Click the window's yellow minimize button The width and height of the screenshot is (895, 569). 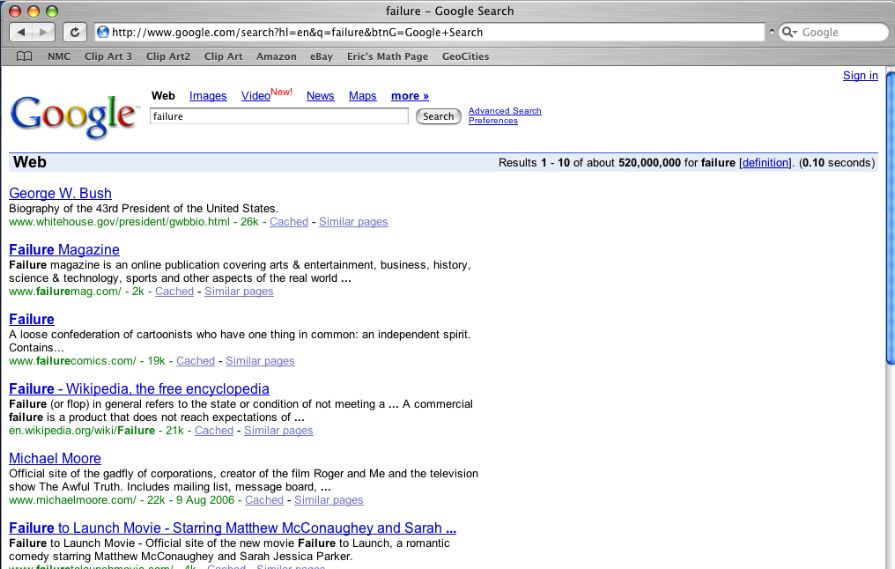pyautogui.click(x=34, y=11)
